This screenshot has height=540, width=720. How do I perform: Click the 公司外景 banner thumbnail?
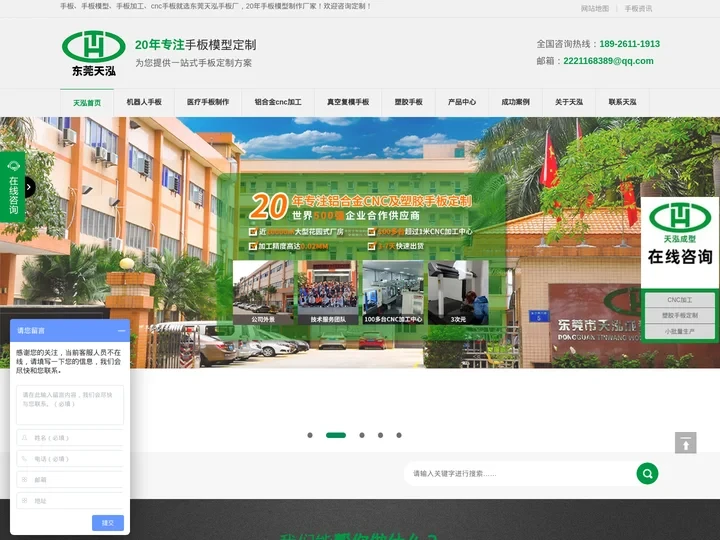(263, 292)
